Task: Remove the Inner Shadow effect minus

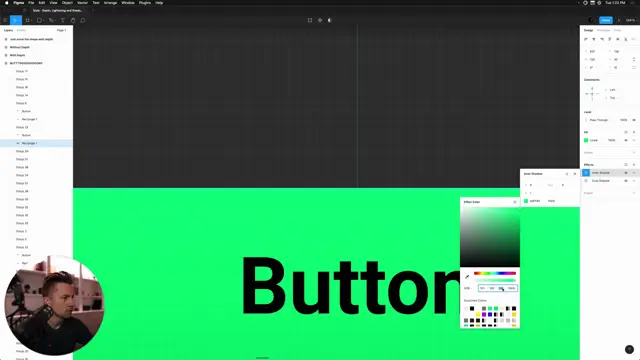Action: [634, 173]
